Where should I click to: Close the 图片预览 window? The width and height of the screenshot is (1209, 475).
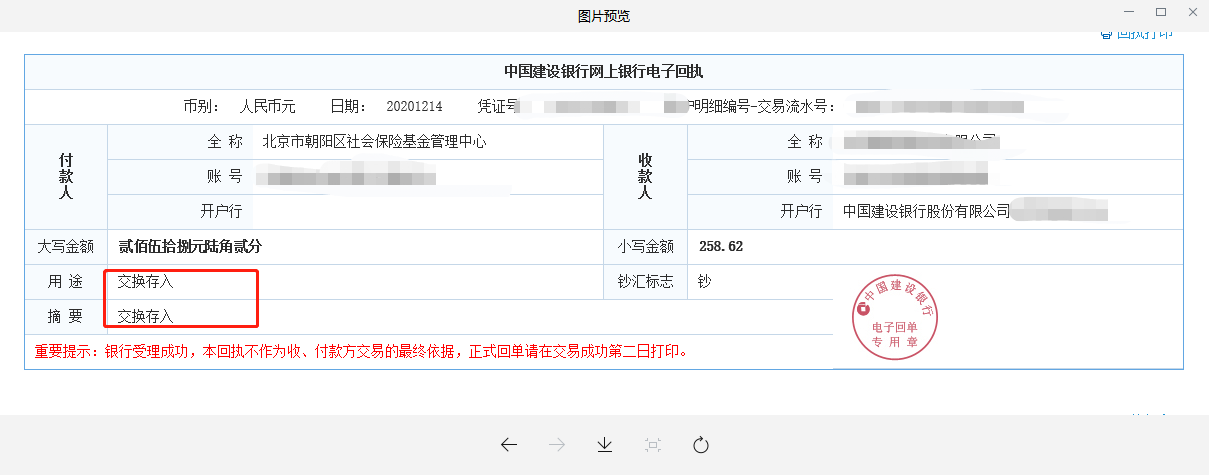coord(1192,12)
